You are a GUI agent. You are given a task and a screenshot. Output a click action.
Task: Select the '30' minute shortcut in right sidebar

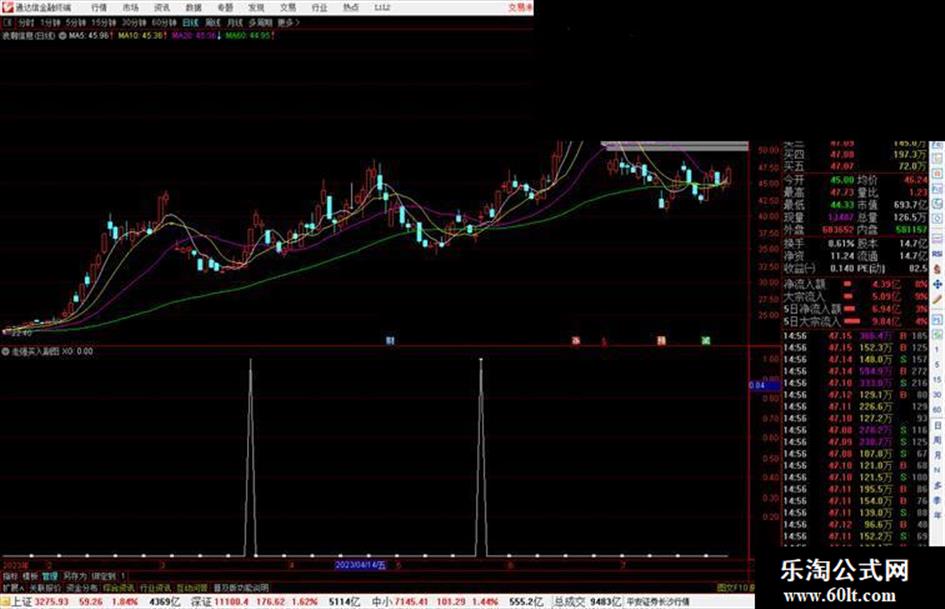click(x=937, y=395)
